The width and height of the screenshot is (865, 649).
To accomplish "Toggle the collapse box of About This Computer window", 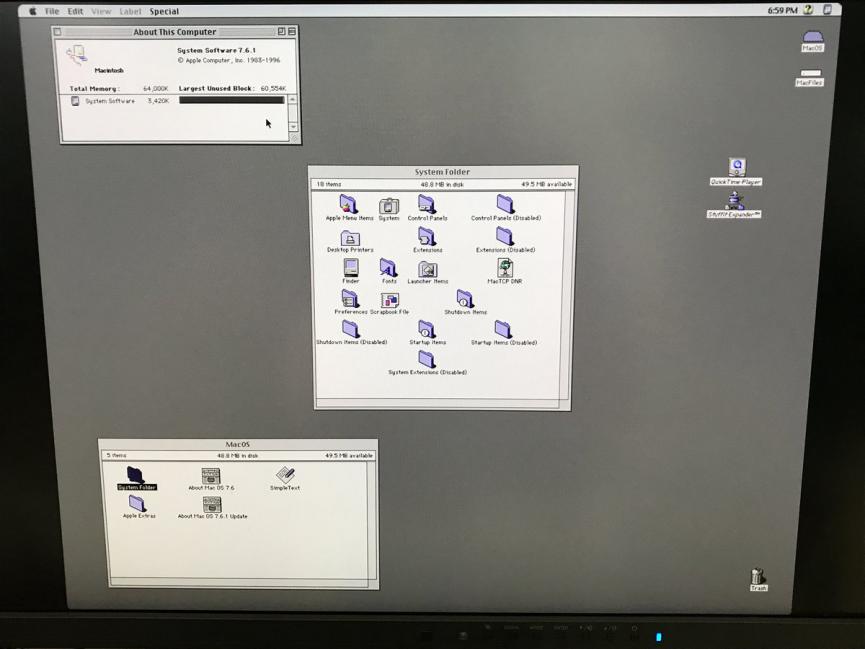I will [x=292, y=32].
